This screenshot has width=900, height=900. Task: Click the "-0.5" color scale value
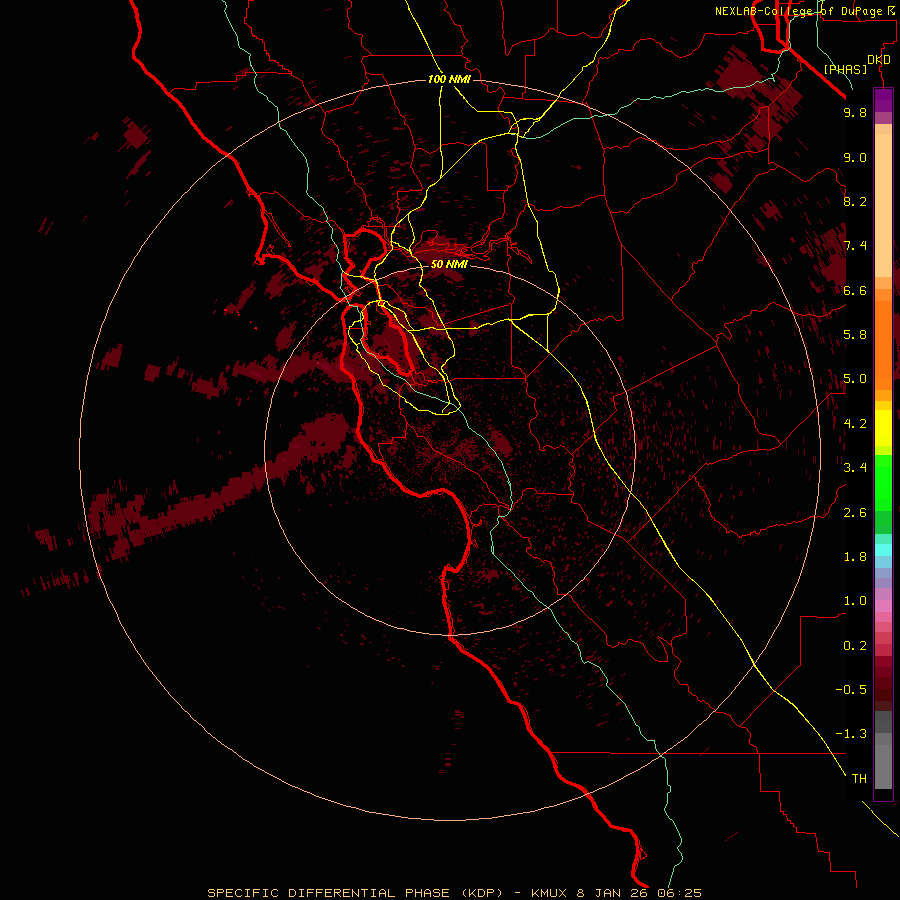[851, 690]
